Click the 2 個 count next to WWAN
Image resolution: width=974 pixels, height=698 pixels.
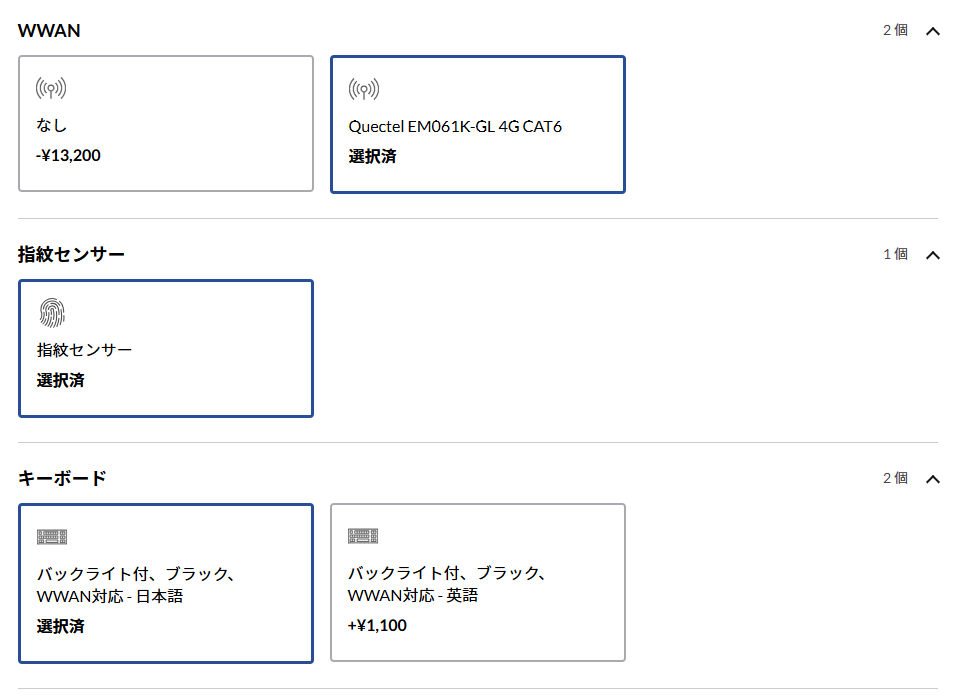(x=895, y=30)
